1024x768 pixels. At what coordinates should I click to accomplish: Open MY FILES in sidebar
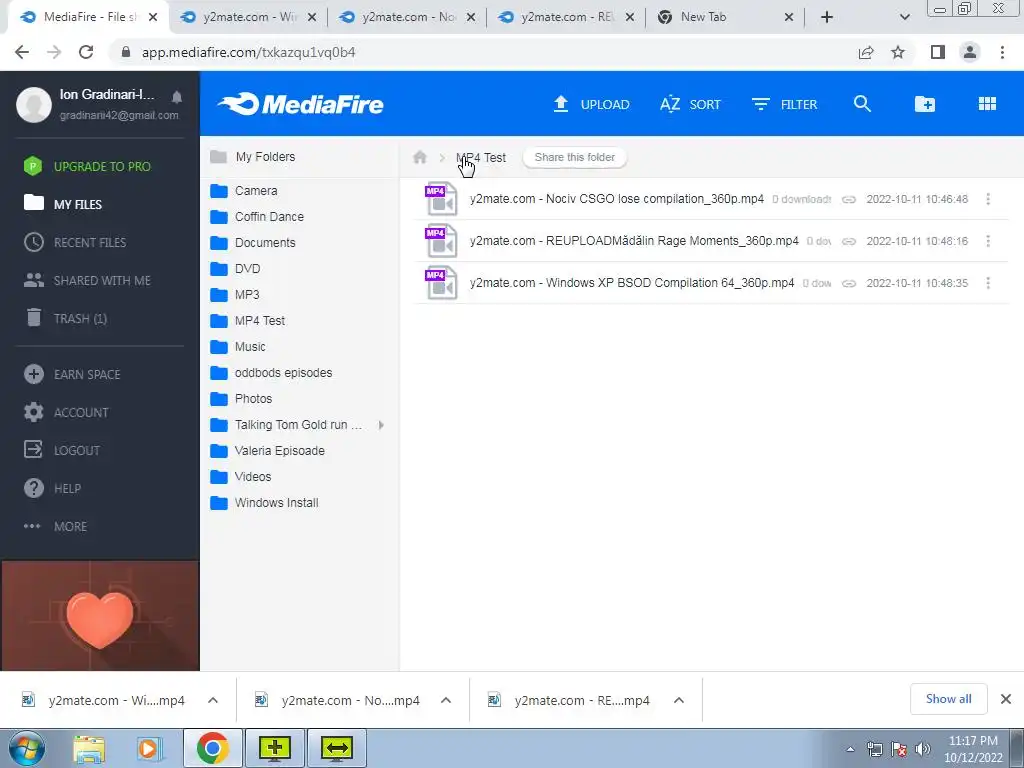pyautogui.click(x=63, y=204)
